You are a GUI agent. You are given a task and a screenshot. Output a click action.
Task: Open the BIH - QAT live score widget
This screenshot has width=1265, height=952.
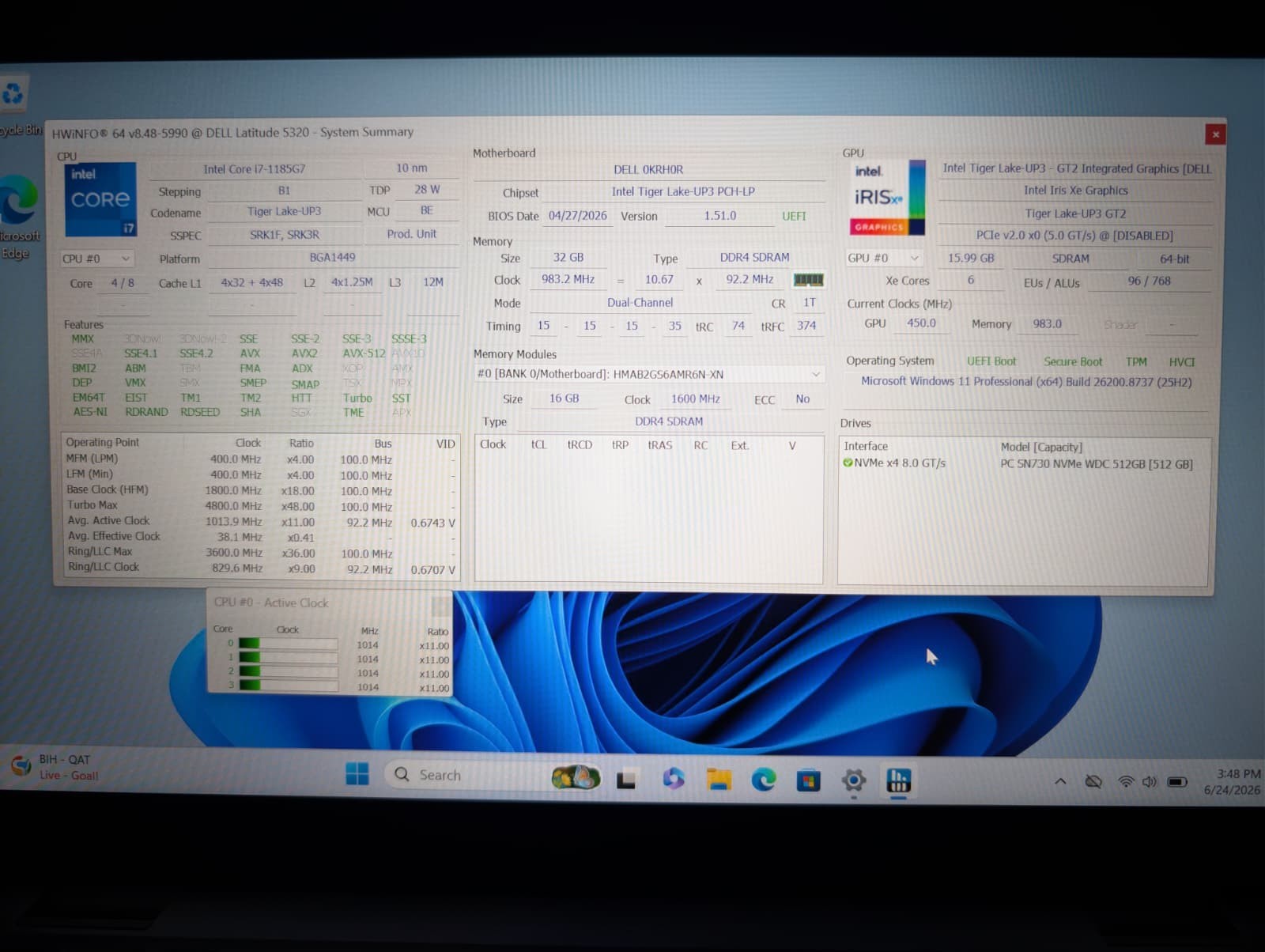[x=55, y=767]
